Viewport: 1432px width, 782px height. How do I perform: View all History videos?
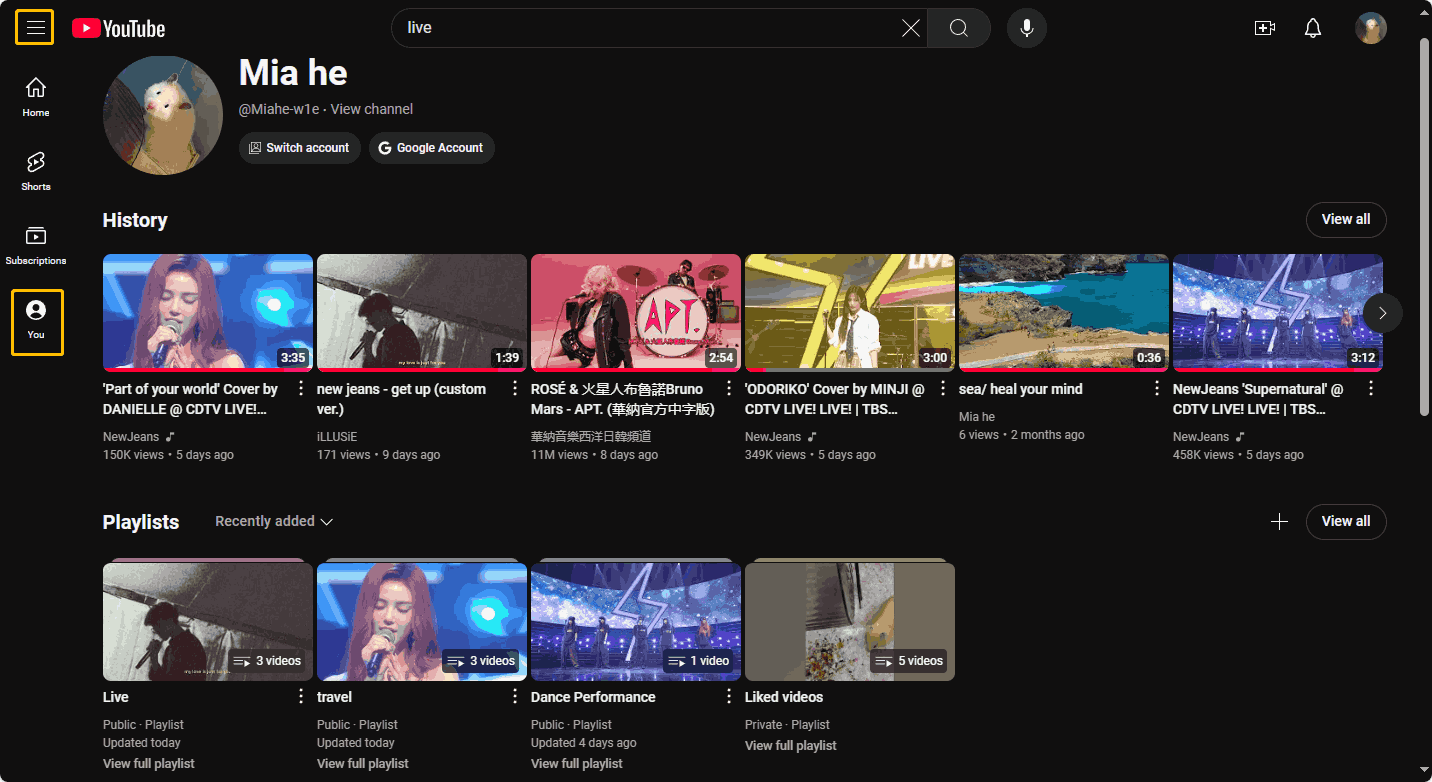1346,219
